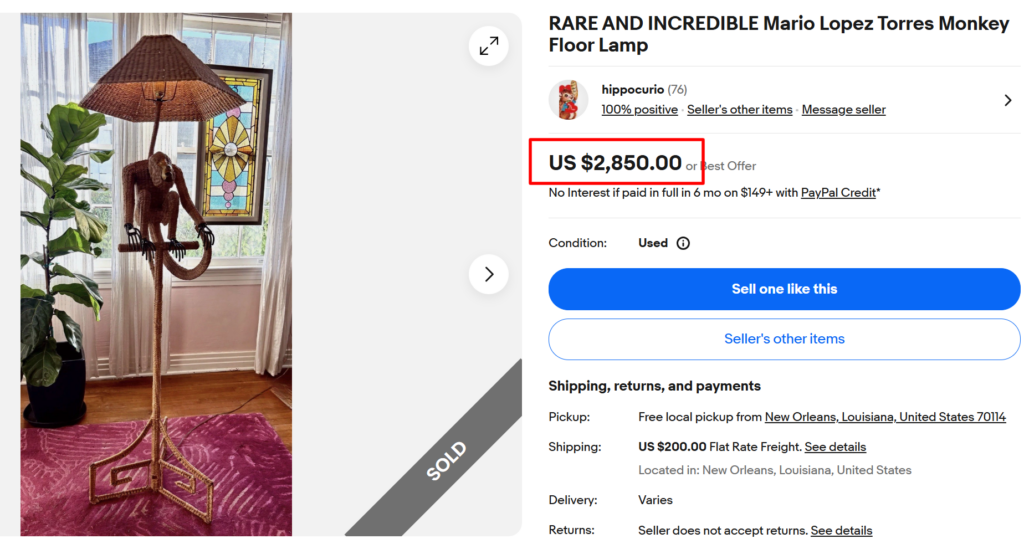Image resolution: width=1024 pixels, height=549 pixels.
Task: Click the monkey floor lamp photo
Action: (x=156, y=274)
